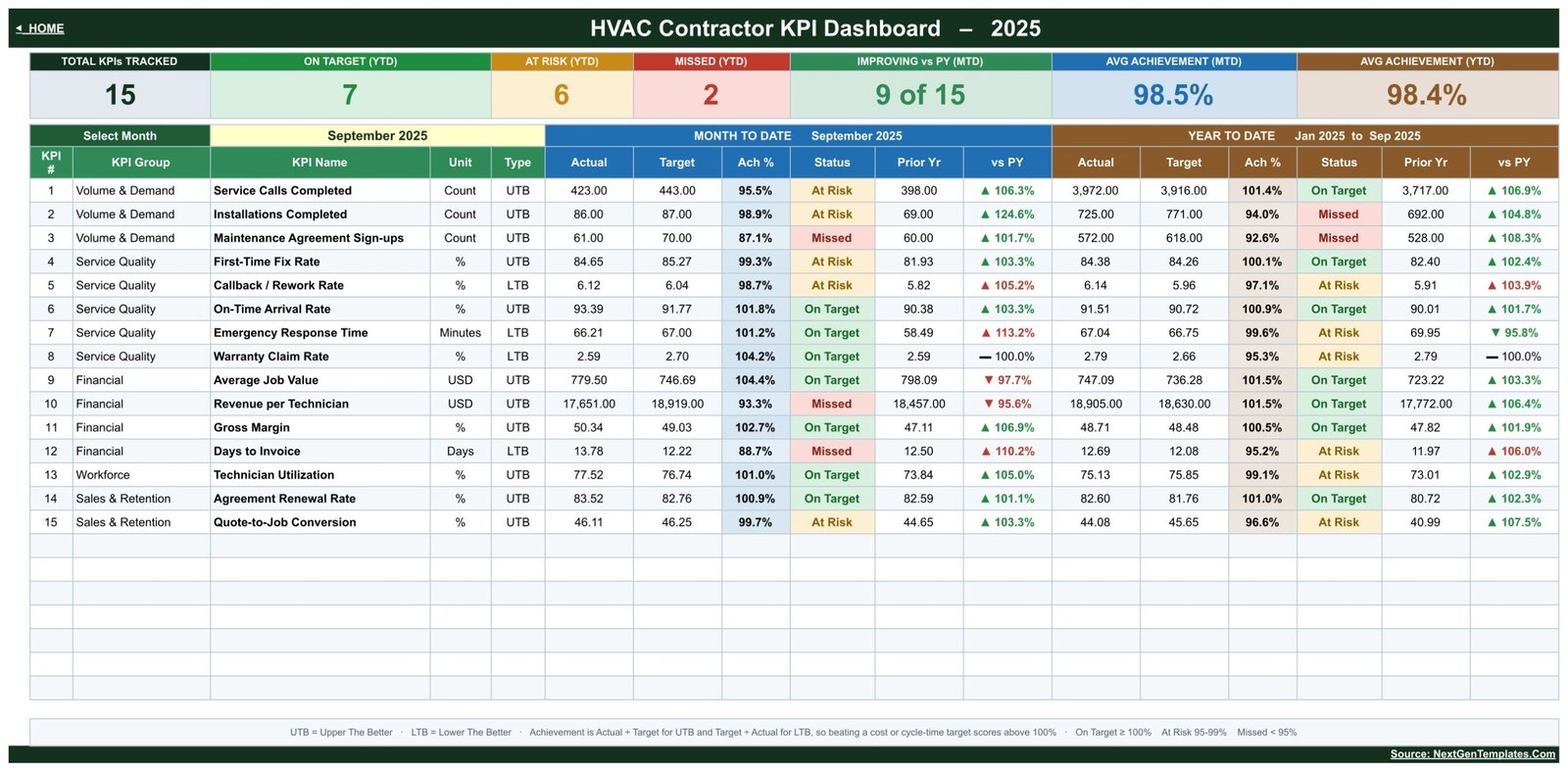This screenshot has width=1568, height=772.
Task: Click the dash 100.0% MTD Warranty Claim indicator
Action: point(1006,357)
